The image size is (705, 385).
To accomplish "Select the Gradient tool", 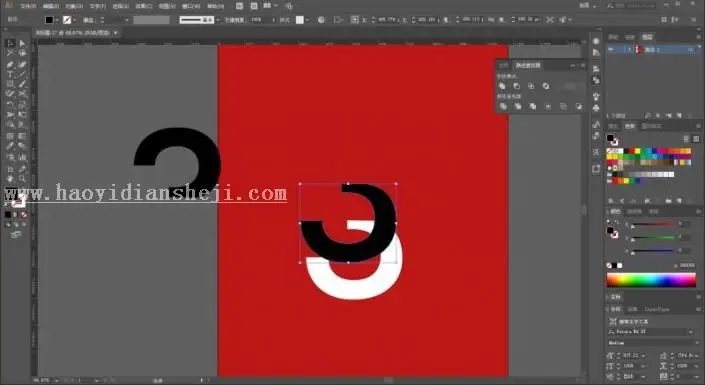I will pyautogui.click(x=22, y=136).
